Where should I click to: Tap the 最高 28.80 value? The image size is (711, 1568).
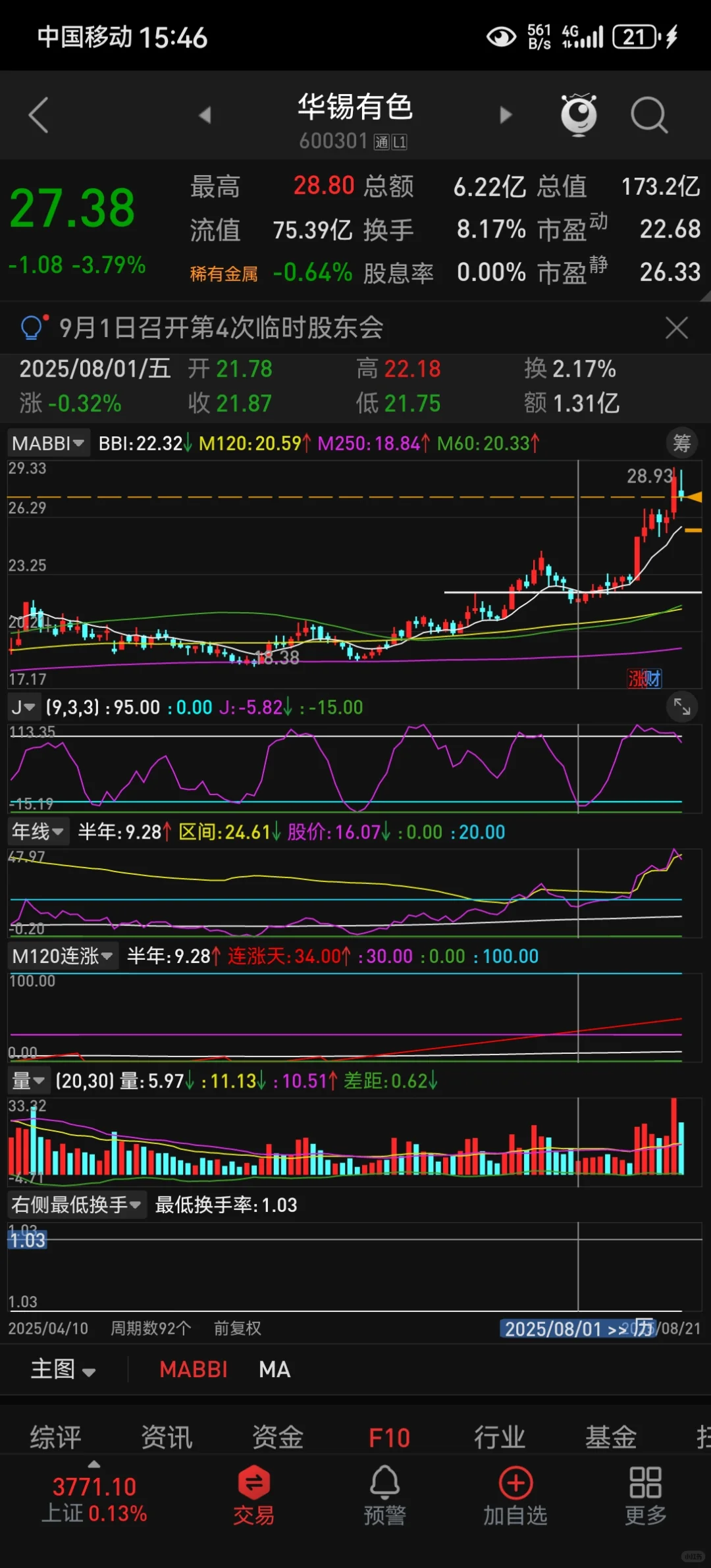point(323,186)
